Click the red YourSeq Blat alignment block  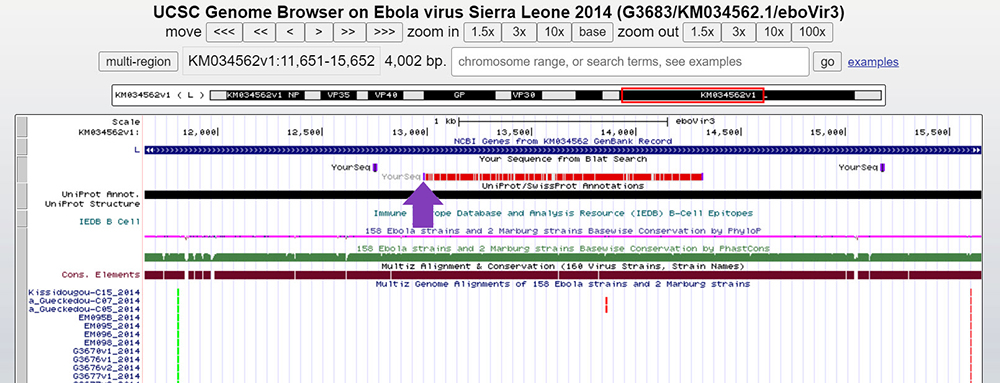click(x=563, y=177)
